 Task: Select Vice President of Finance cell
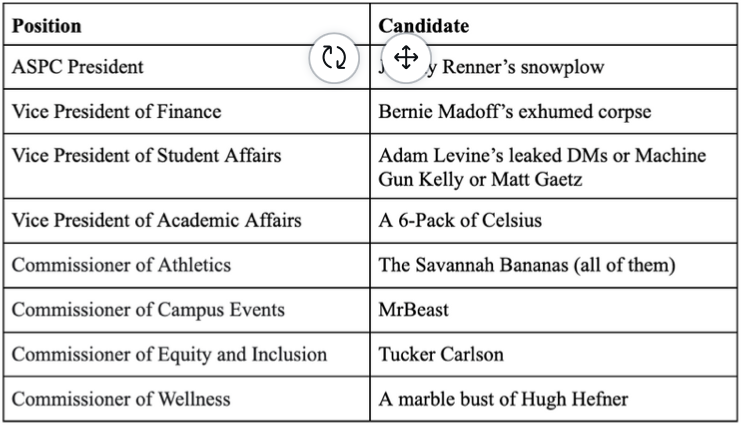pyautogui.click(x=116, y=111)
